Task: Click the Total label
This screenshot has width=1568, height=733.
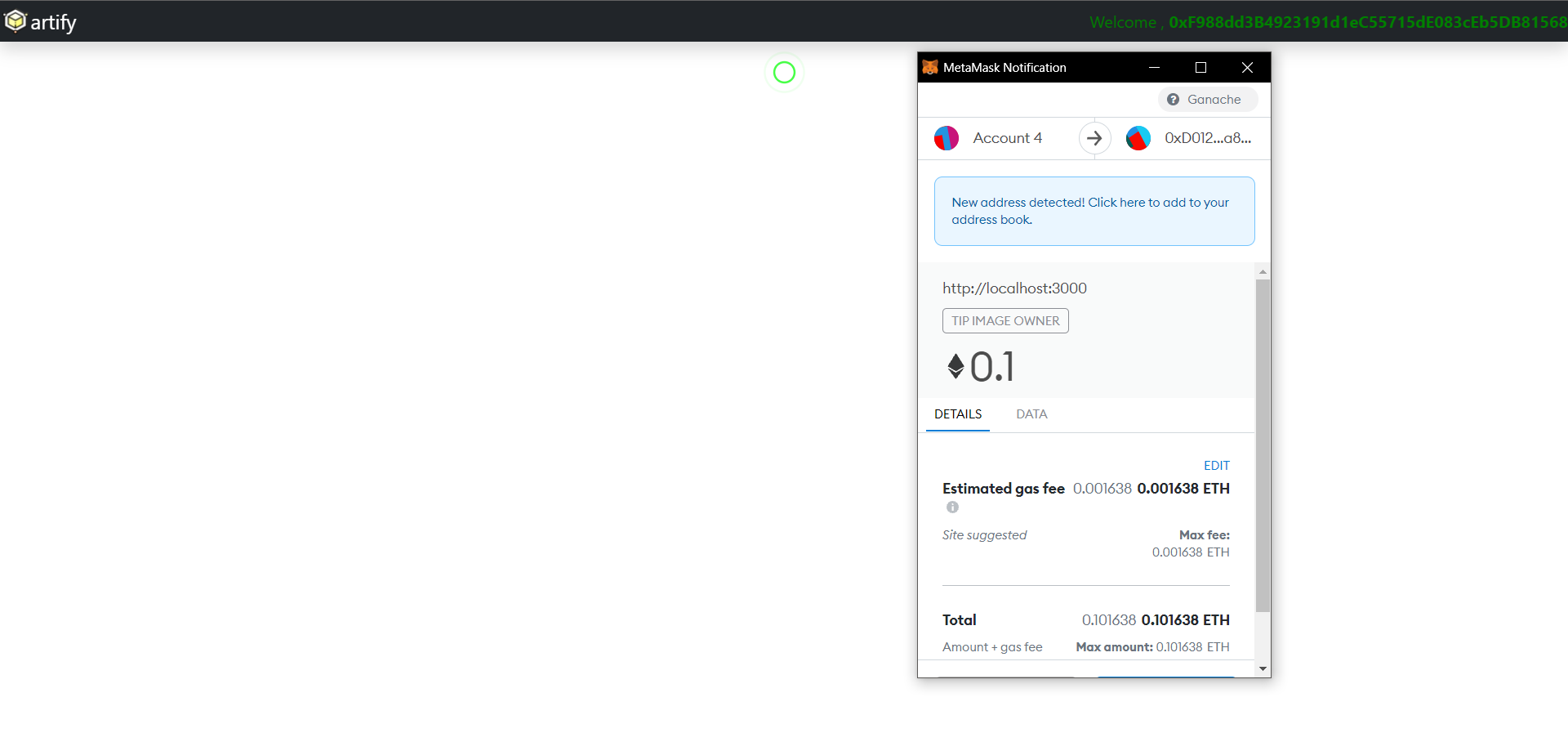Action: pos(960,620)
